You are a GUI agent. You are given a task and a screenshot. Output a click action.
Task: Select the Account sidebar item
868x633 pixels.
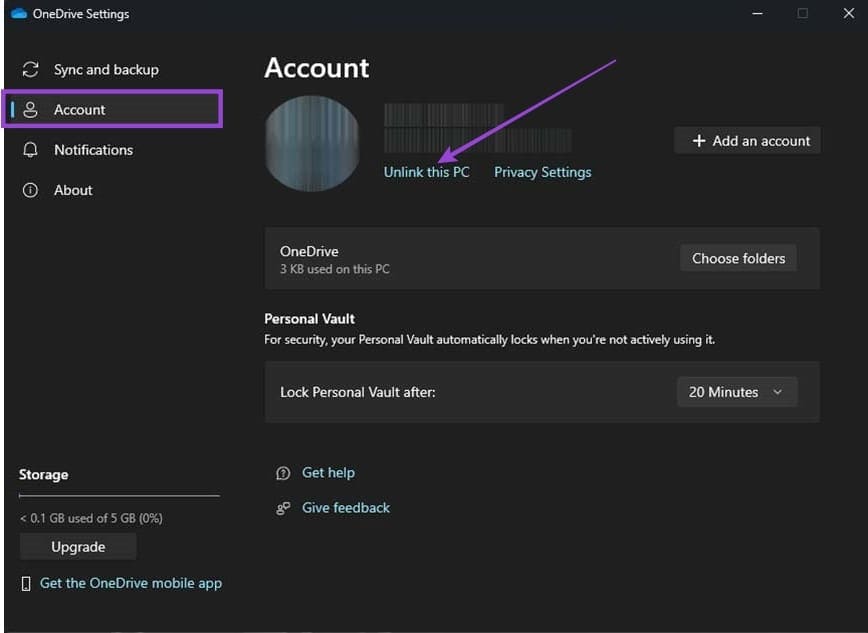pos(113,110)
